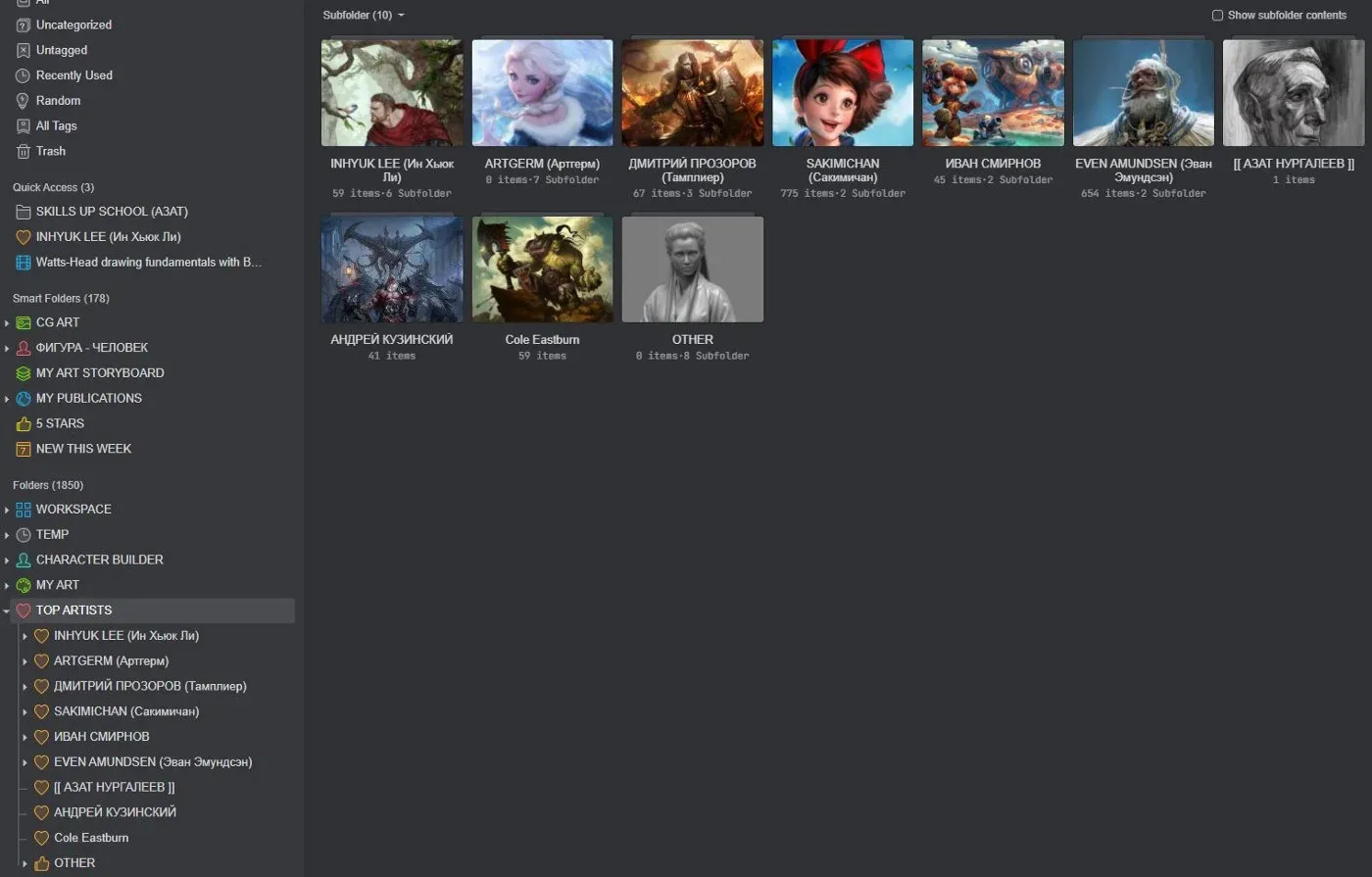Expand the ФИГУРА - ЧЕЛОВЕК smart folder
Screen dimensions: 1372x877
point(7,348)
